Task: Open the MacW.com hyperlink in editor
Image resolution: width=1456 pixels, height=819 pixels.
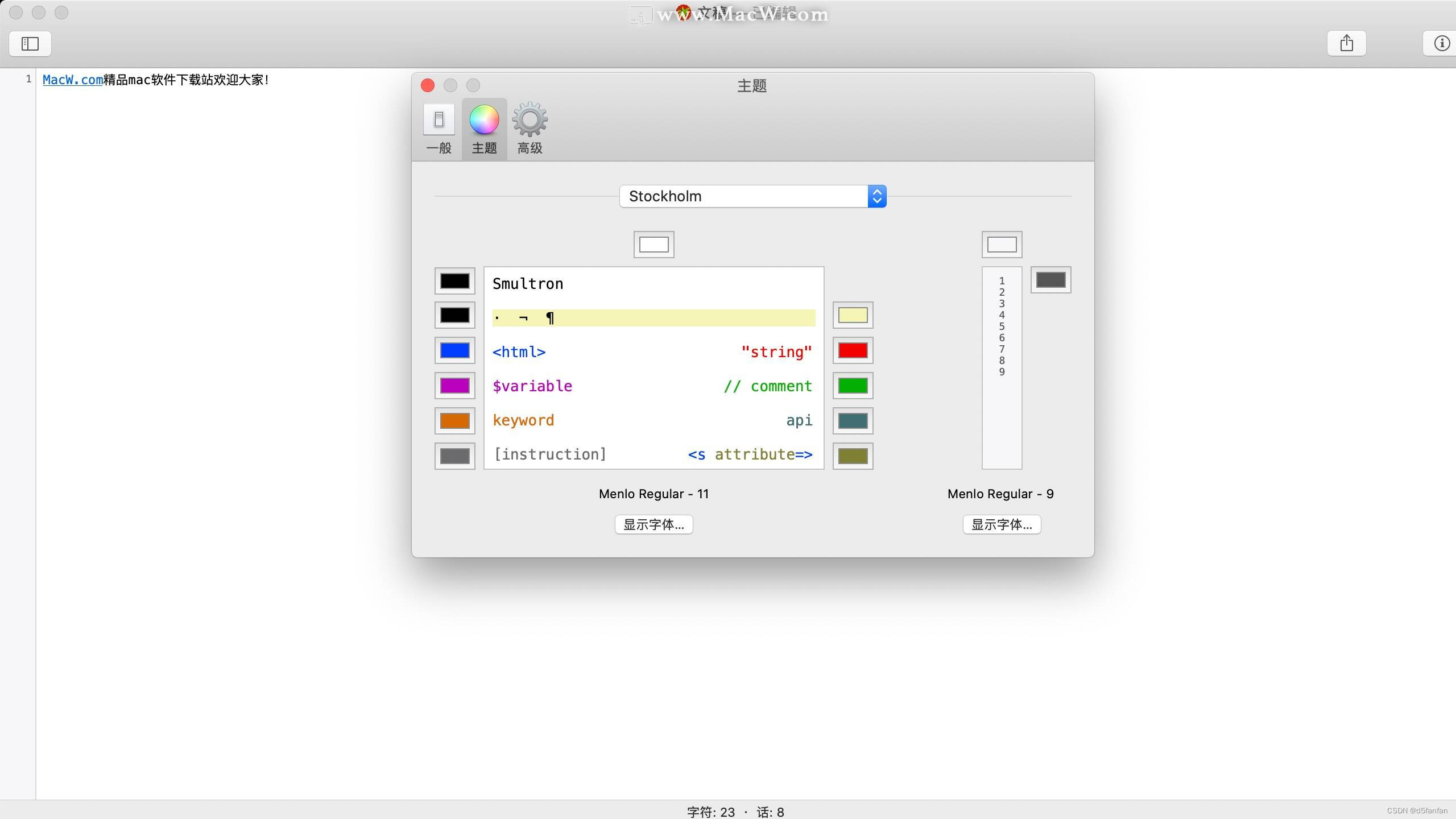Action: 72,80
